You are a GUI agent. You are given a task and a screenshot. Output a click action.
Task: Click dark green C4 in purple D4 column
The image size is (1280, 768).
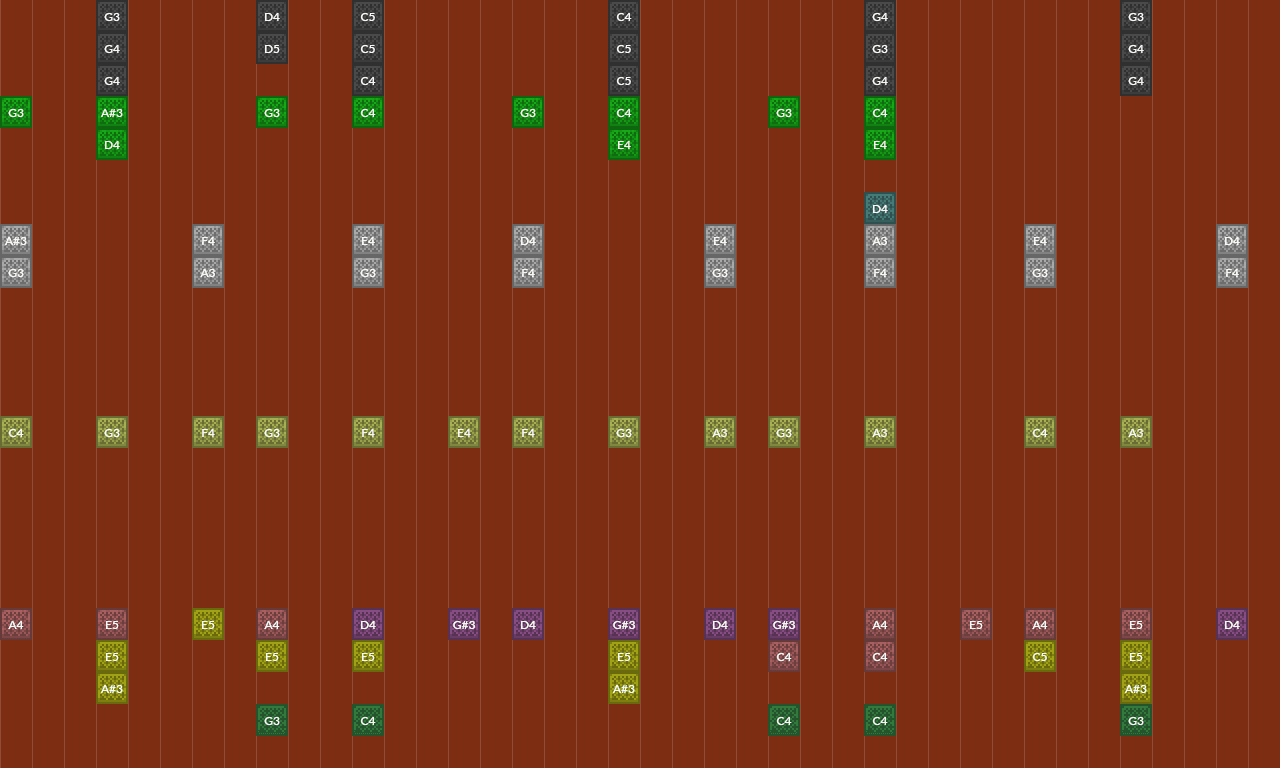tap(368, 721)
